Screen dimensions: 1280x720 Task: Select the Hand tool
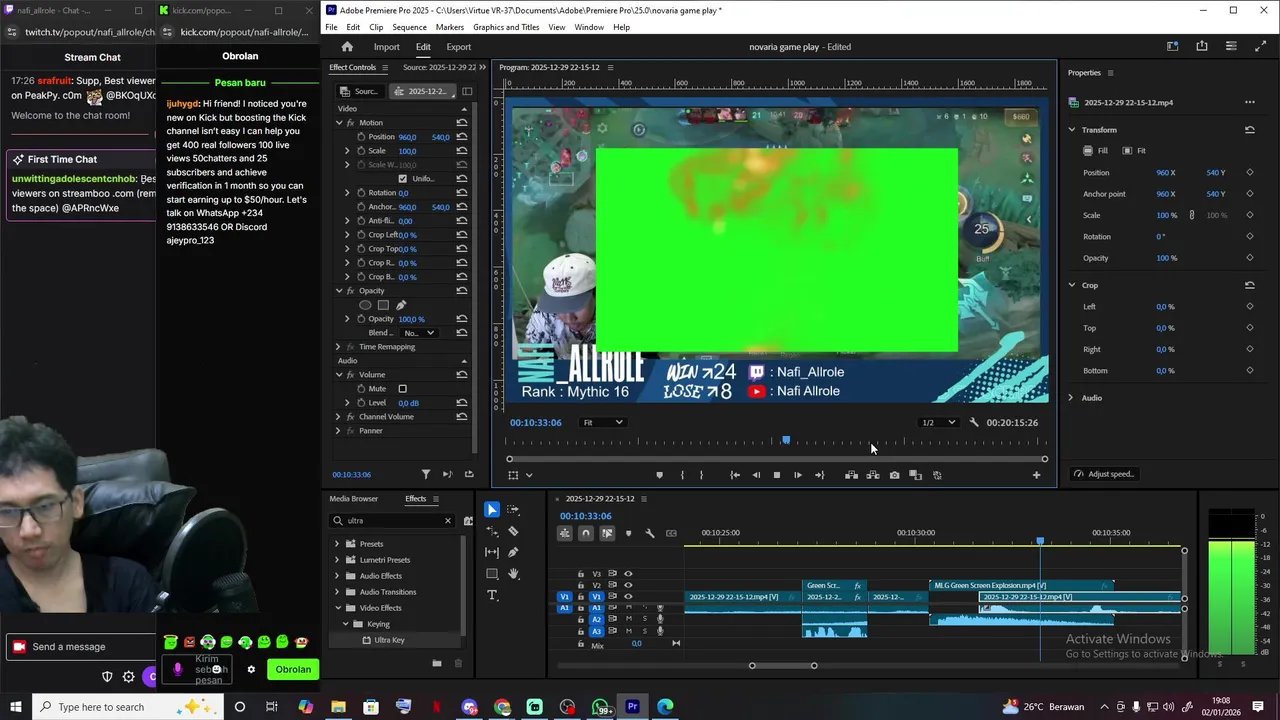click(x=513, y=574)
